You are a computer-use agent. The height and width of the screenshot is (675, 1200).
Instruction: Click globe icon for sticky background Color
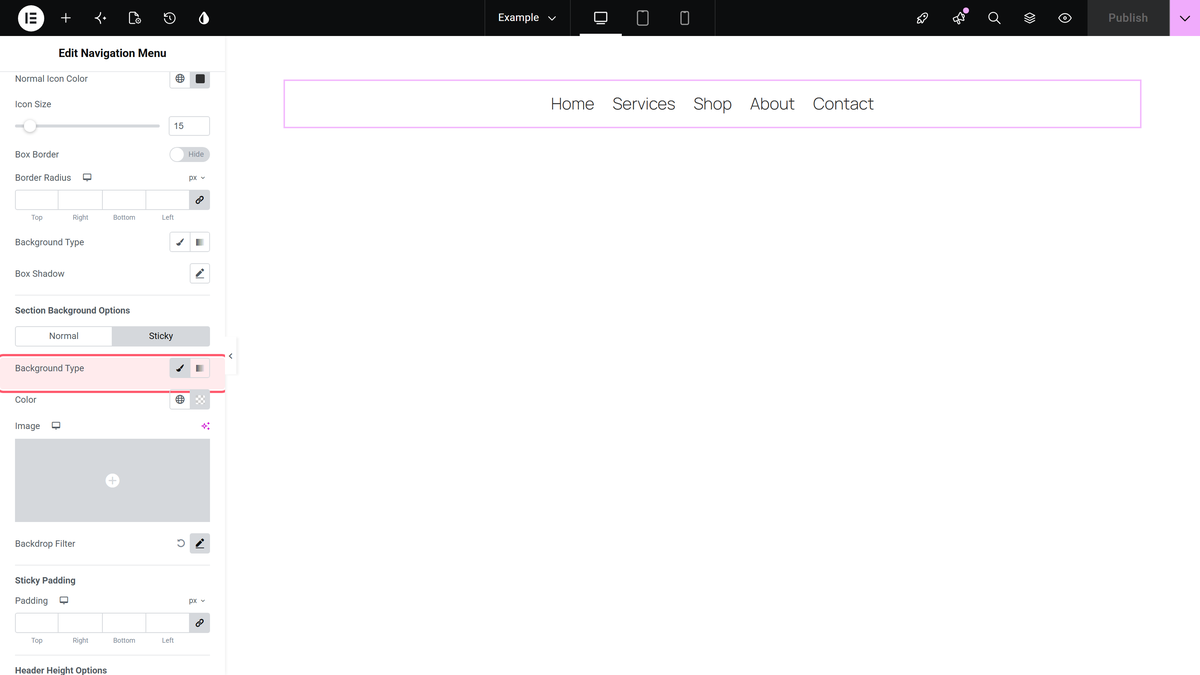[x=180, y=400]
